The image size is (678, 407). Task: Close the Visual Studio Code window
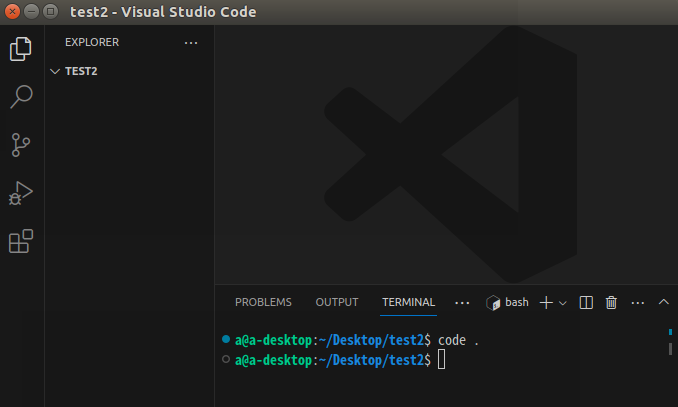coord(13,11)
